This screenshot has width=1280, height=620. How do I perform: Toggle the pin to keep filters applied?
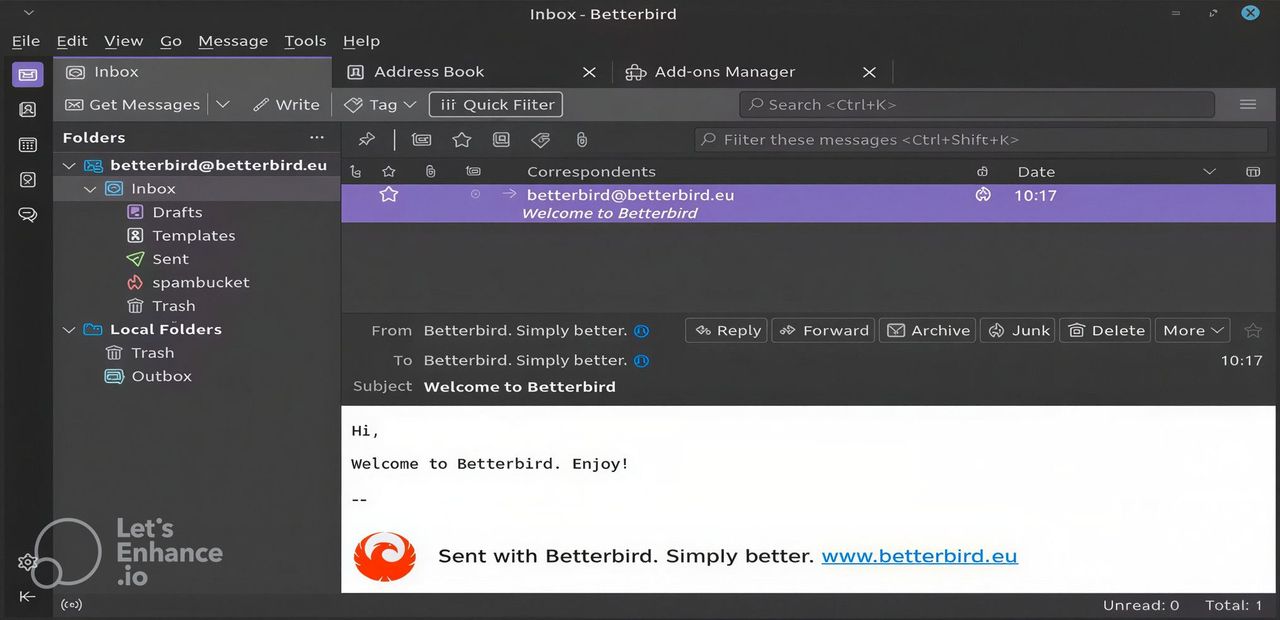[x=367, y=140]
